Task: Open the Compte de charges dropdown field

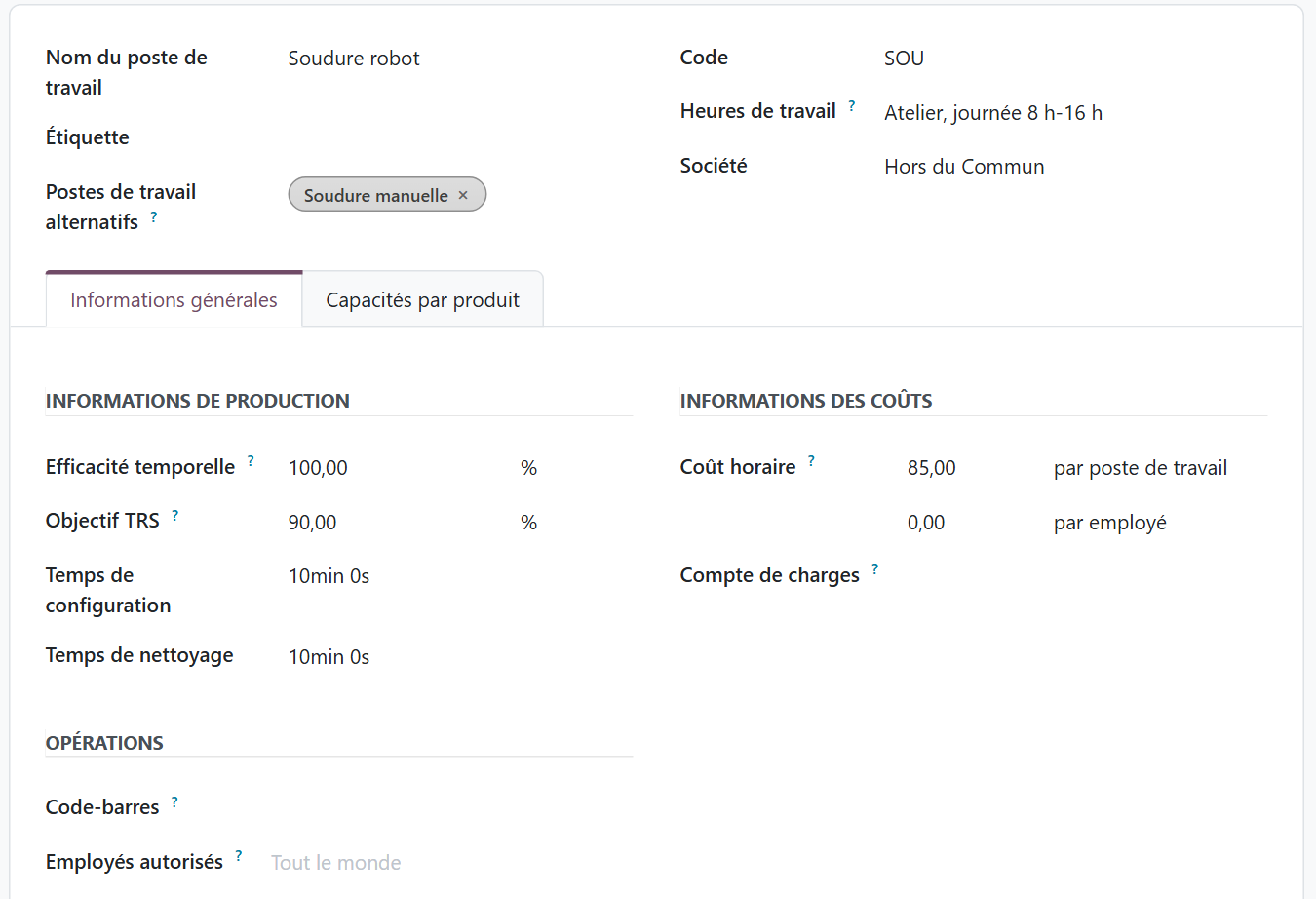Action: click(x=1087, y=576)
